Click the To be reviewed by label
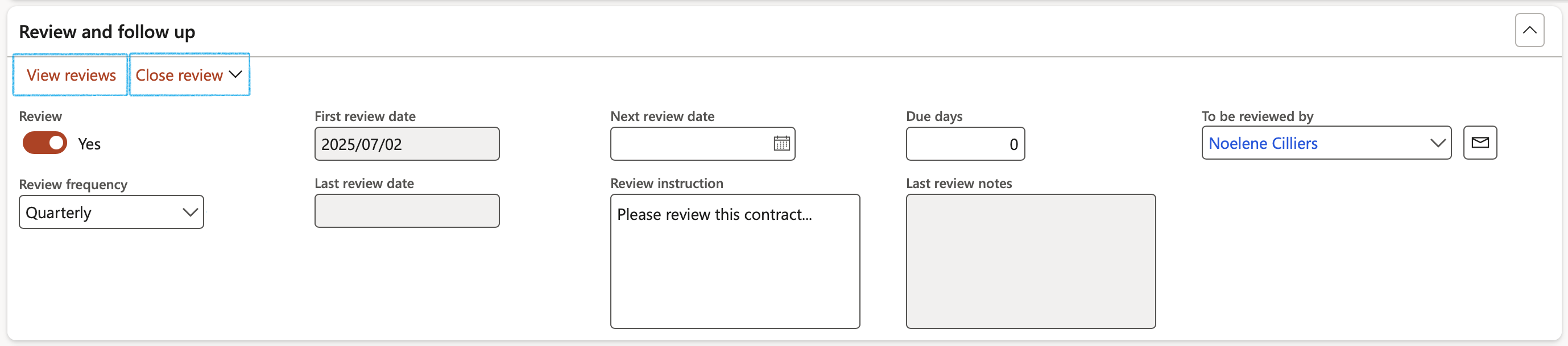Viewport: 1568px width, 346px height. pos(1257,116)
